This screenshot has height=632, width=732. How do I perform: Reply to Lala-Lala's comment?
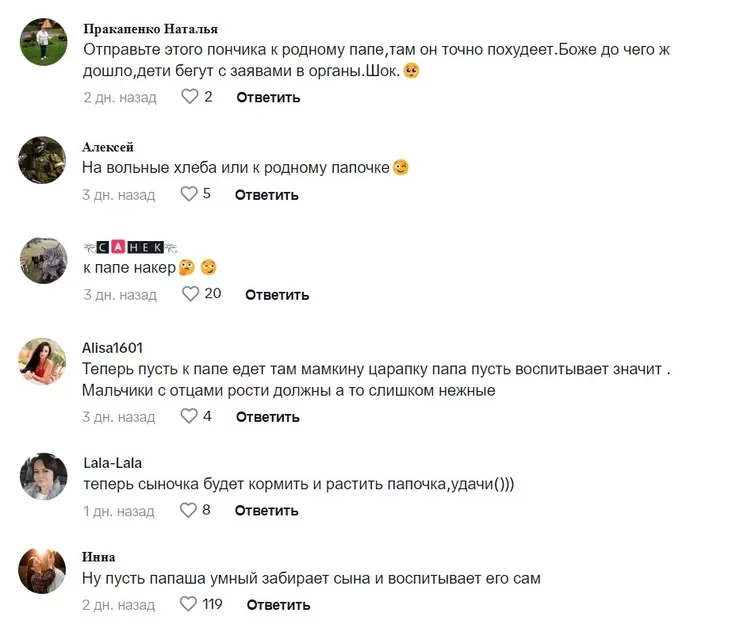tap(267, 510)
